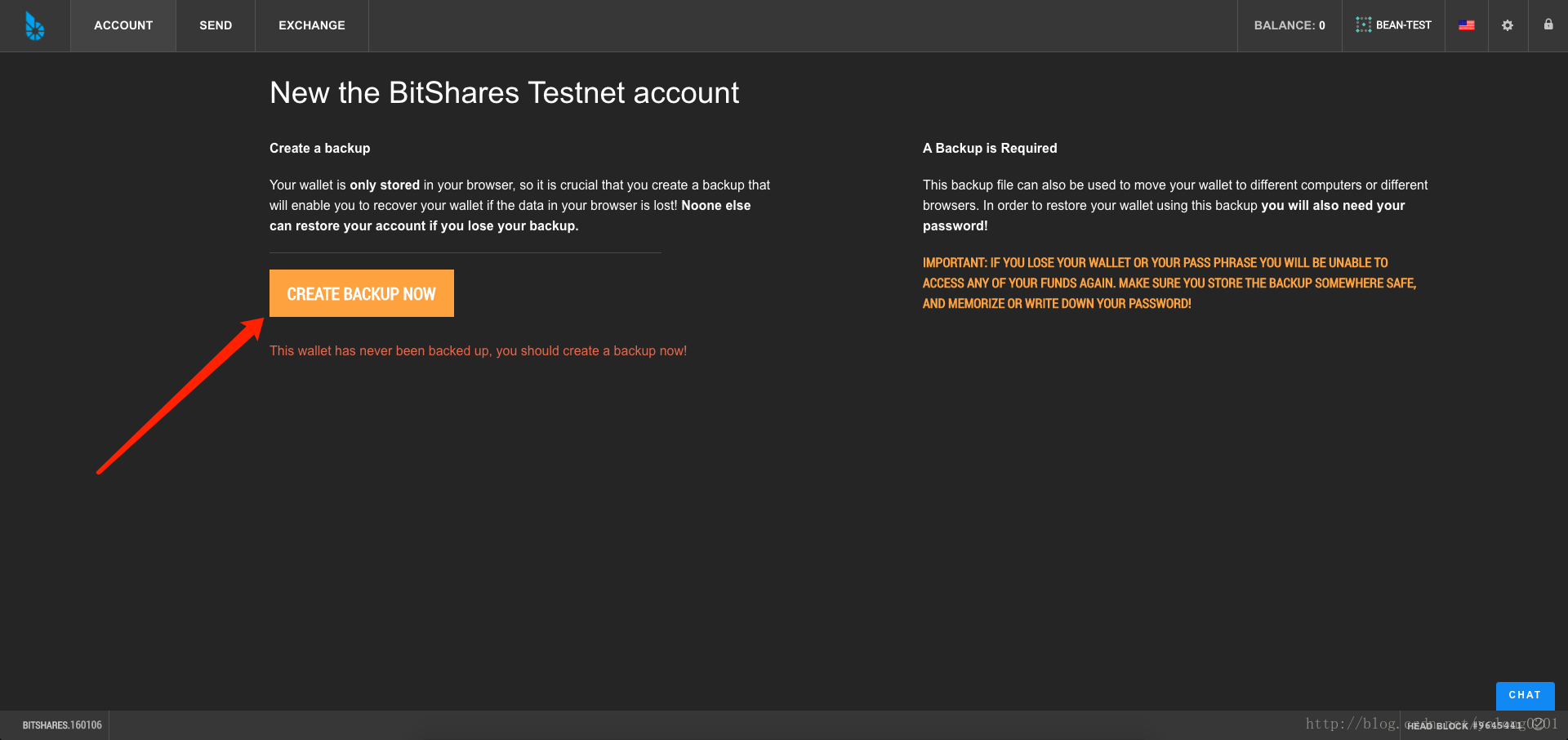The image size is (1568, 740).
Task: Click the 'A Backup is Required' heading
Action: pyautogui.click(x=990, y=148)
